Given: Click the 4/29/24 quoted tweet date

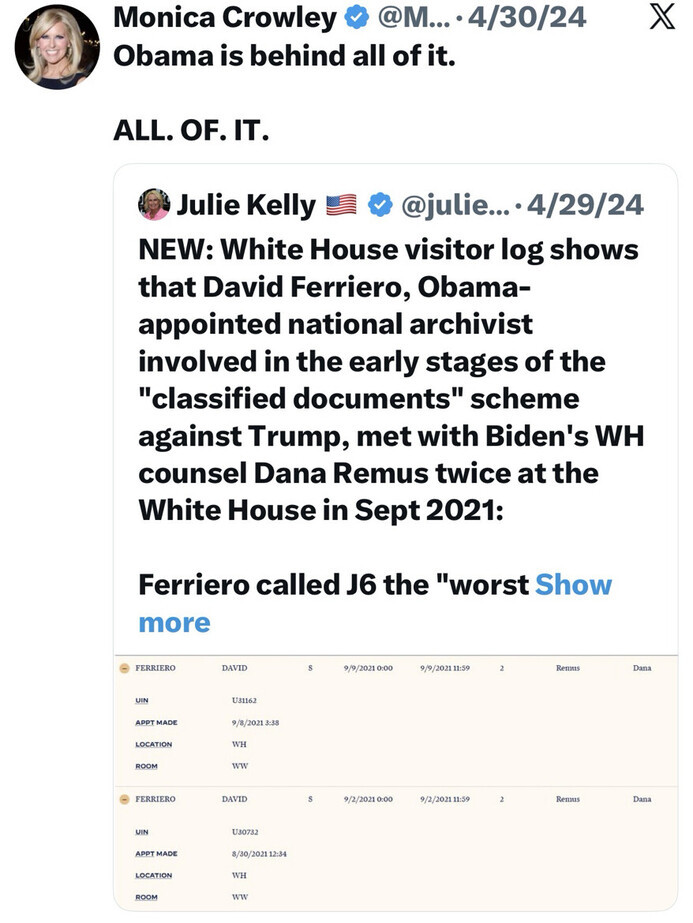Looking at the screenshot, I should pyautogui.click(x=585, y=205).
